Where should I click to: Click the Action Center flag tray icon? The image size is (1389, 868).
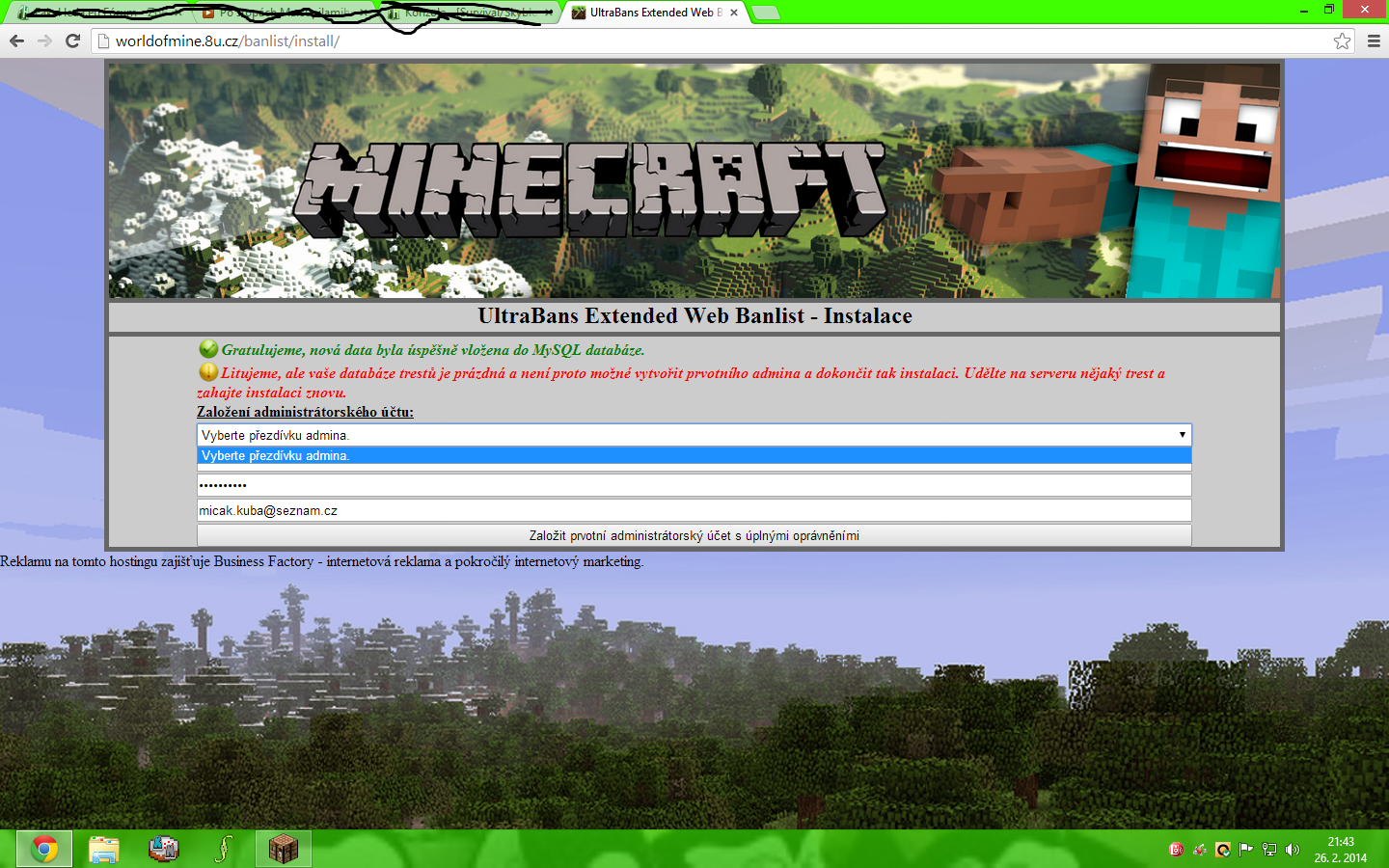point(1245,850)
